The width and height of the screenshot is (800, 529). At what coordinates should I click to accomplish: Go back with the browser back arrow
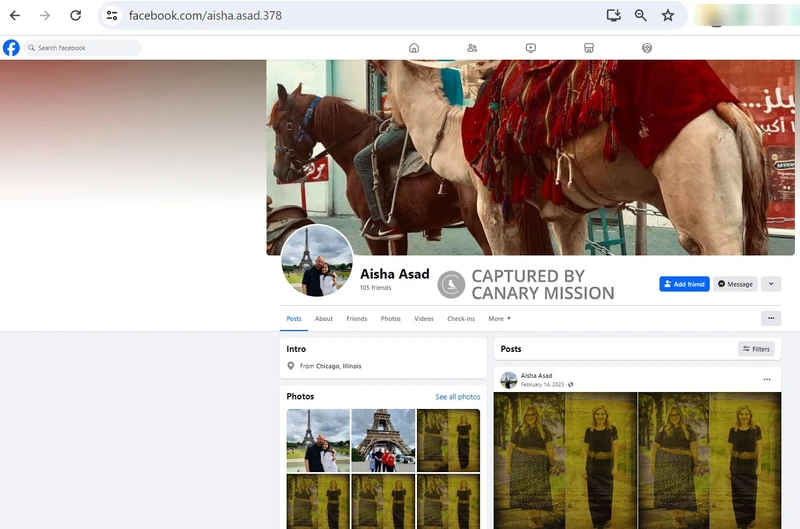tap(15, 15)
